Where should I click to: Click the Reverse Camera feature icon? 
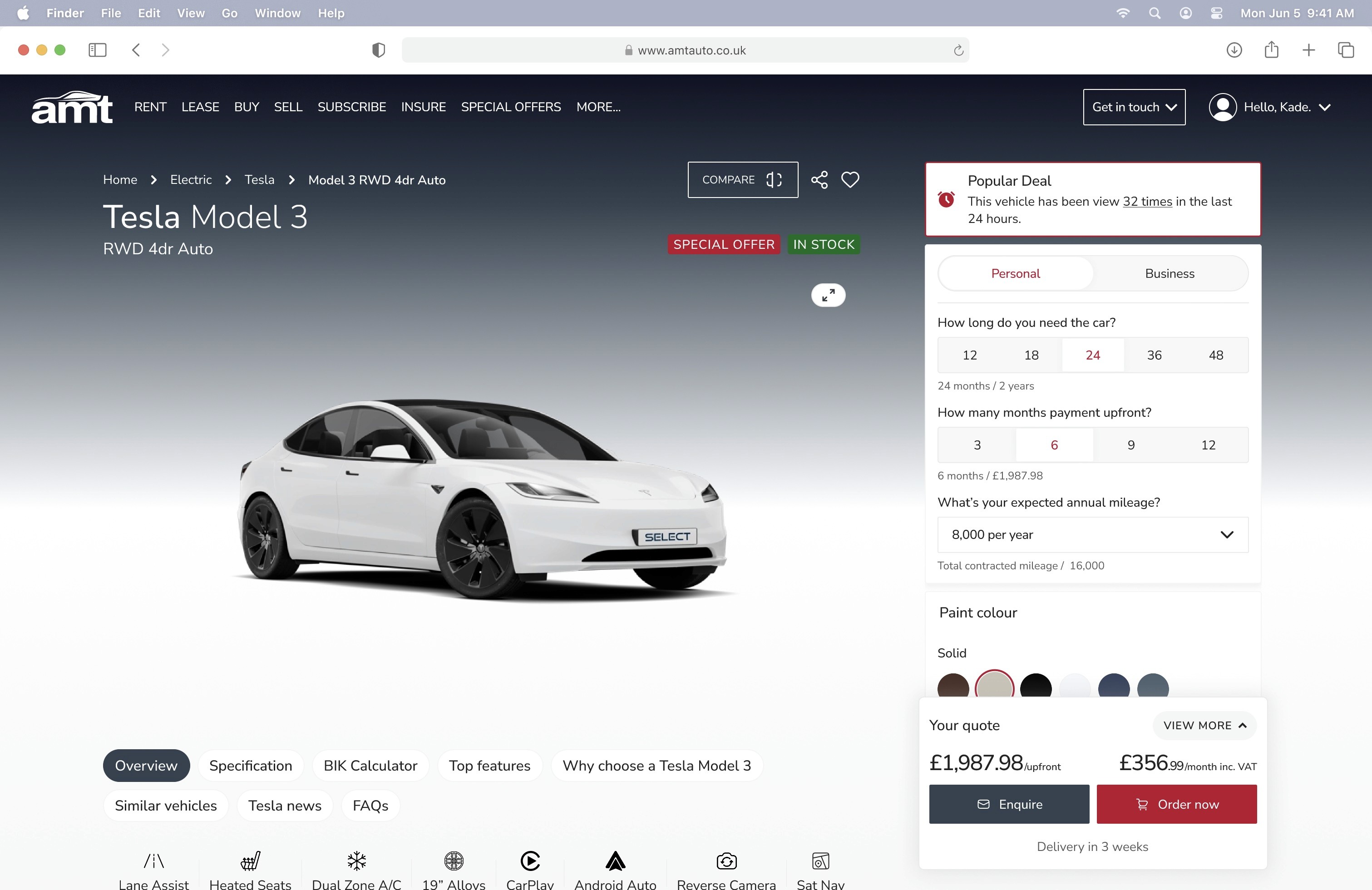point(726,861)
